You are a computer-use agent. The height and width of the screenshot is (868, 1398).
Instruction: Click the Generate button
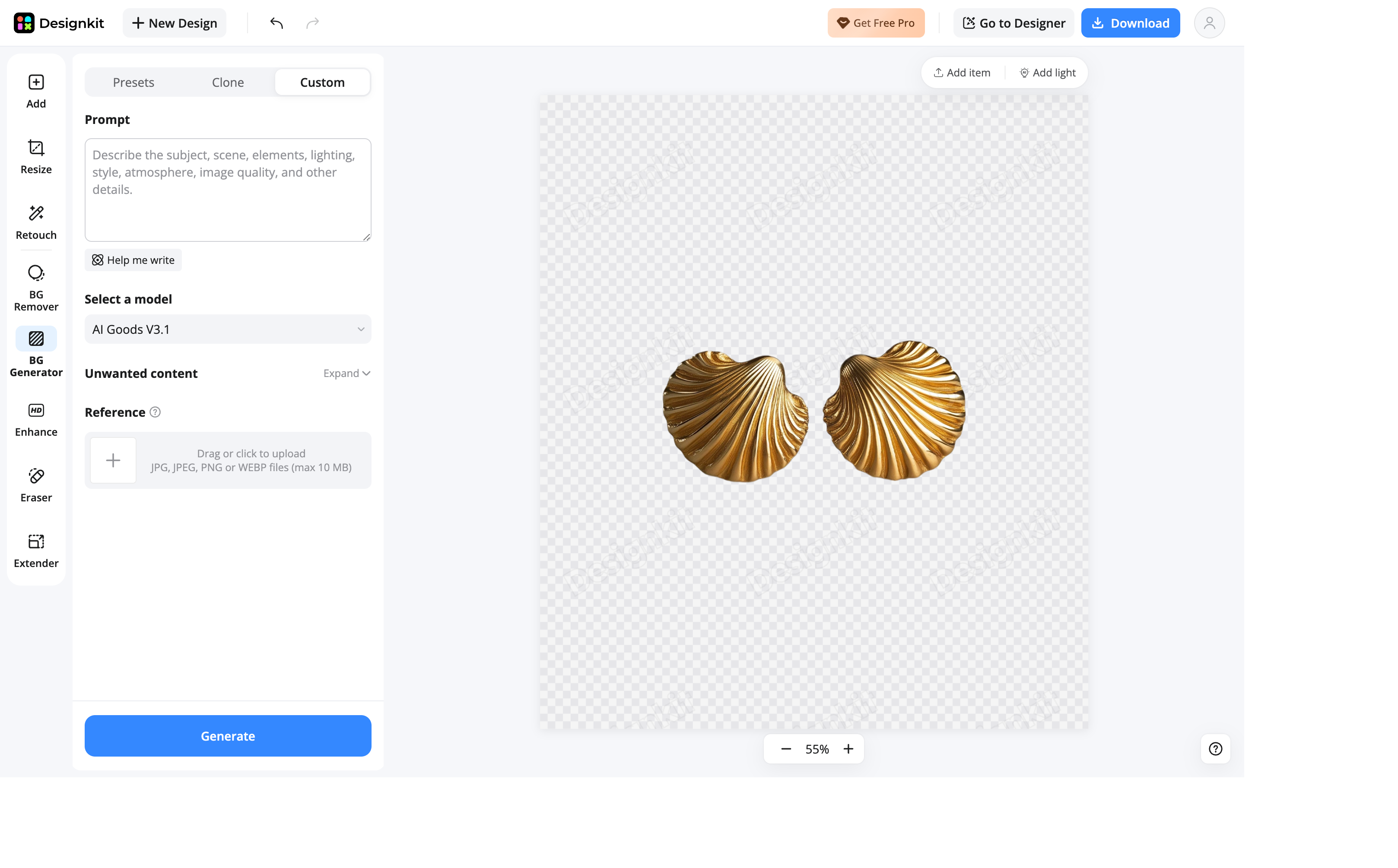pos(228,735)
